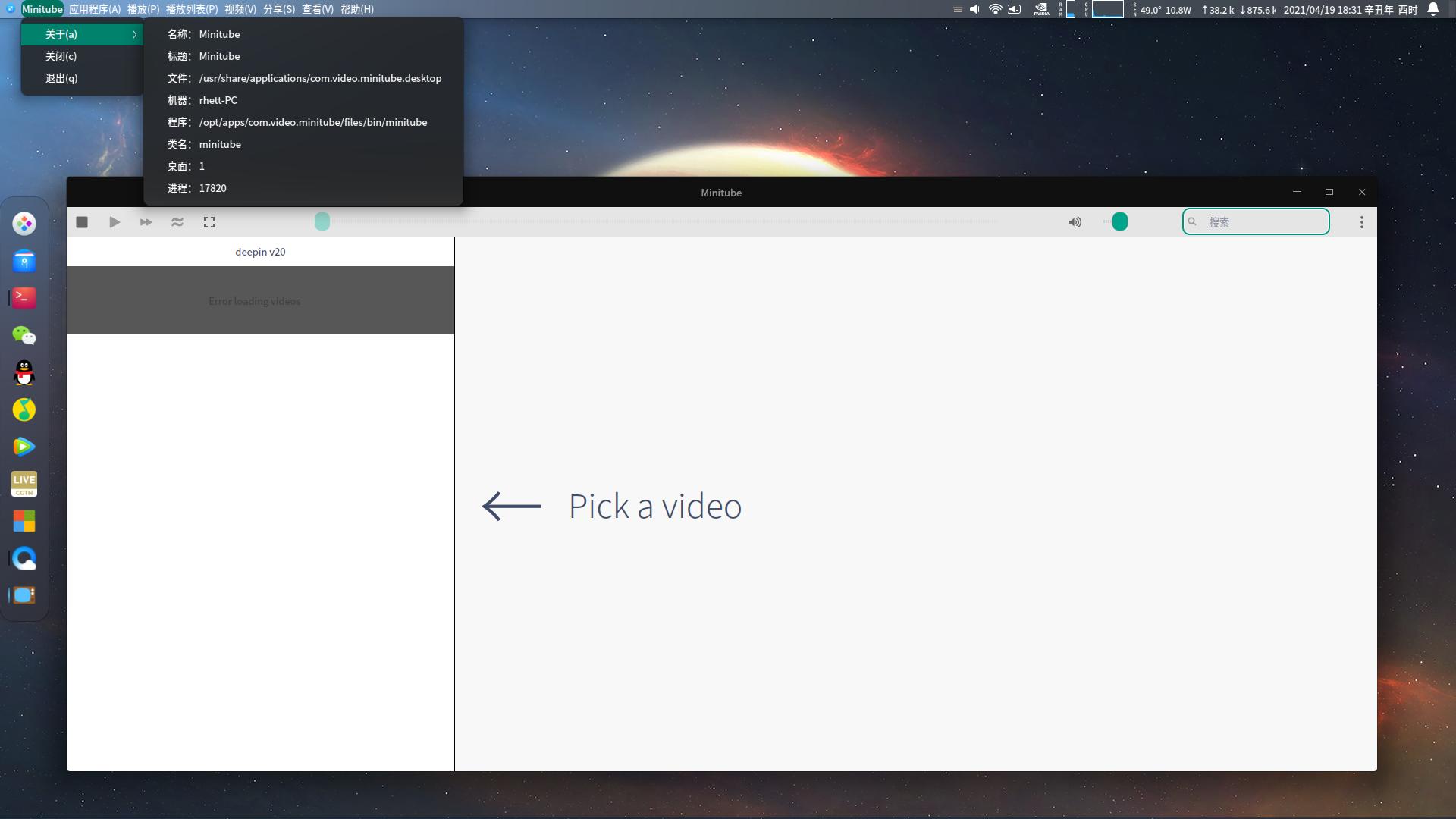Click the volume slider handle
The image size is (1456, 819).
[1119, 222]
